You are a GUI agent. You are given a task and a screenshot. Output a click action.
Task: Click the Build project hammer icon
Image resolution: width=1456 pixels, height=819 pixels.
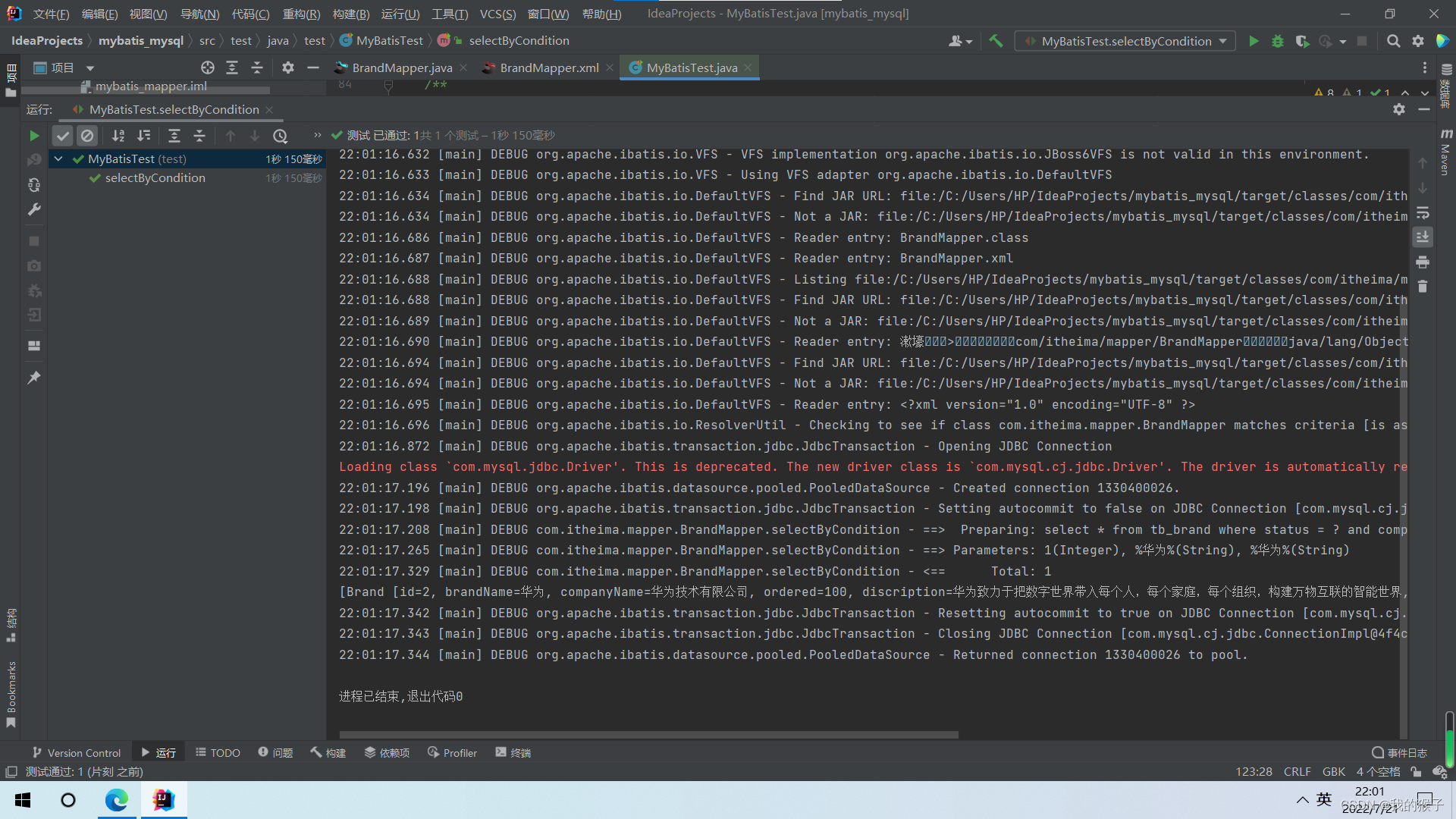[x=996, y=41]
